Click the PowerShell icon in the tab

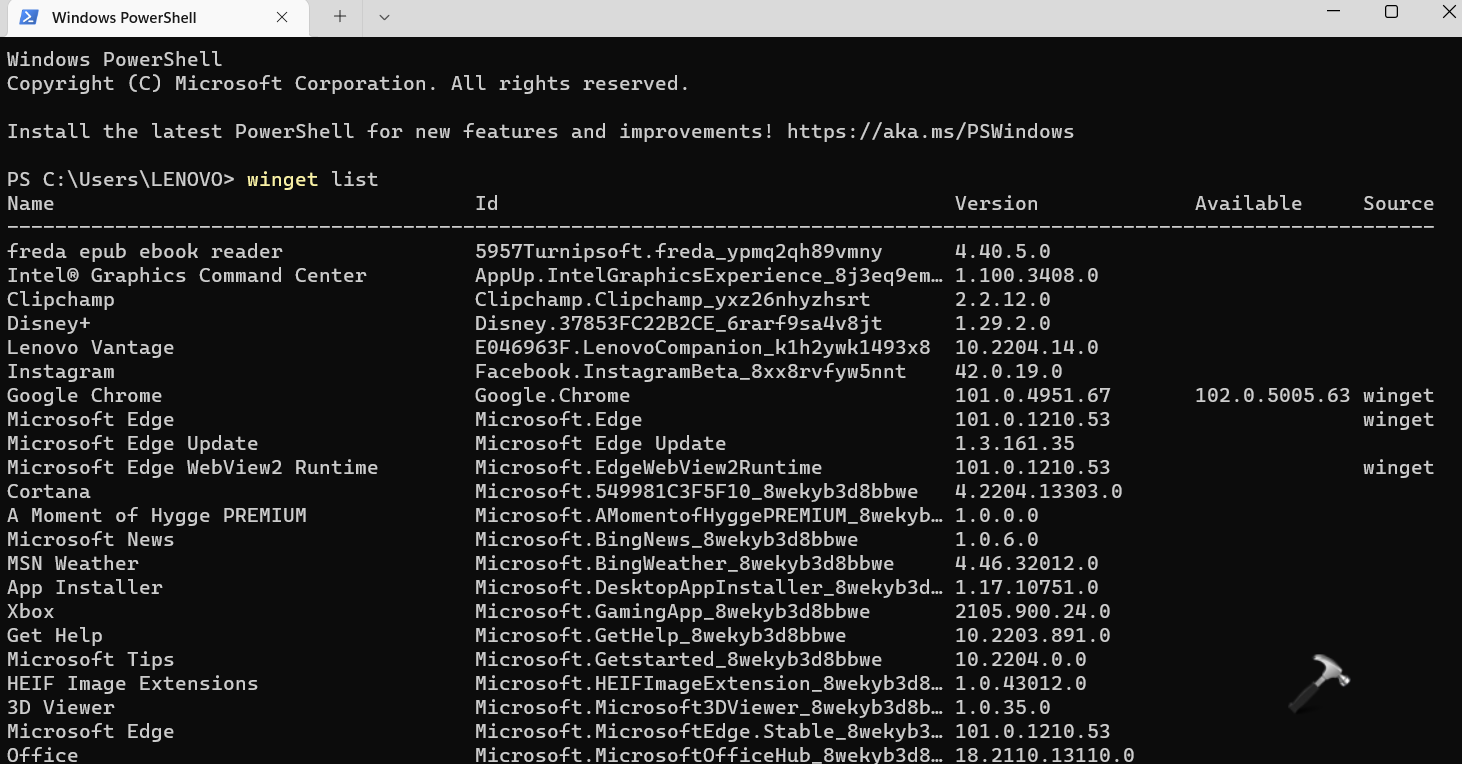(29, 17)
